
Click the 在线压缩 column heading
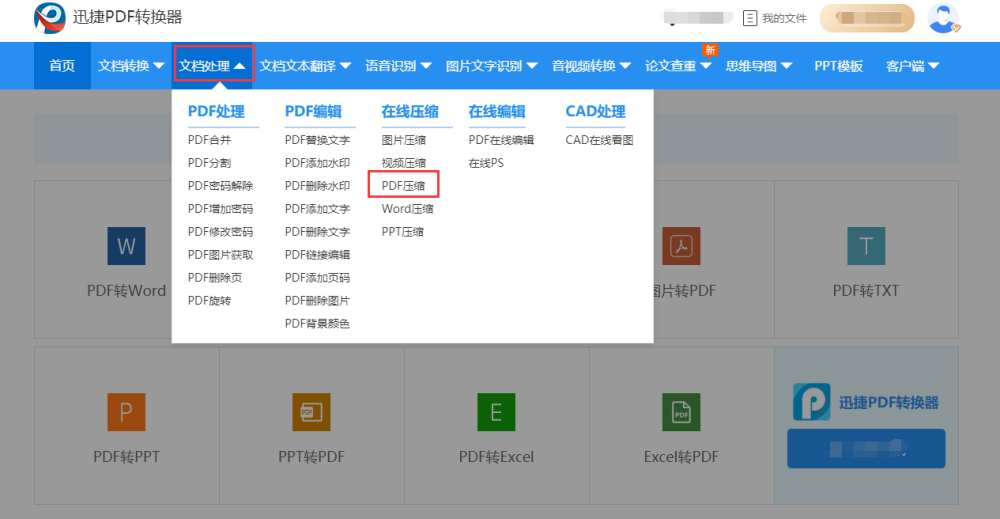[410, 112]
